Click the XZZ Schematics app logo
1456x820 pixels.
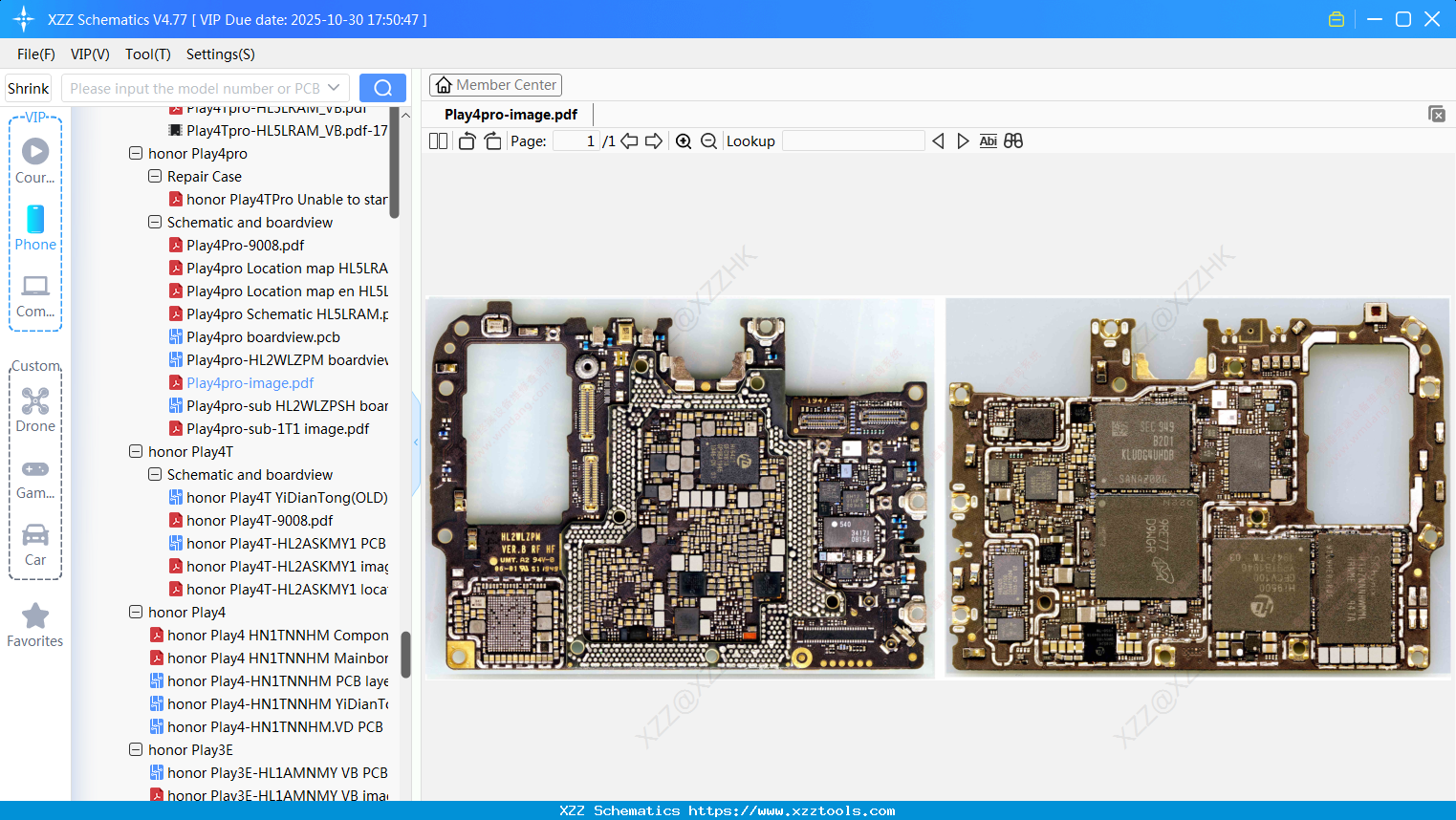point(24,19)
